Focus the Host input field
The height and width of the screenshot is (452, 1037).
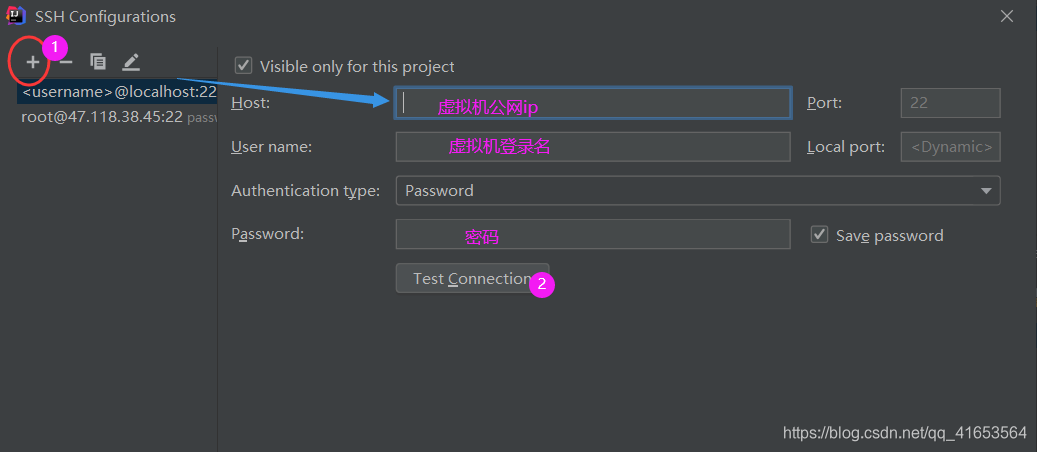pos(593,103)
